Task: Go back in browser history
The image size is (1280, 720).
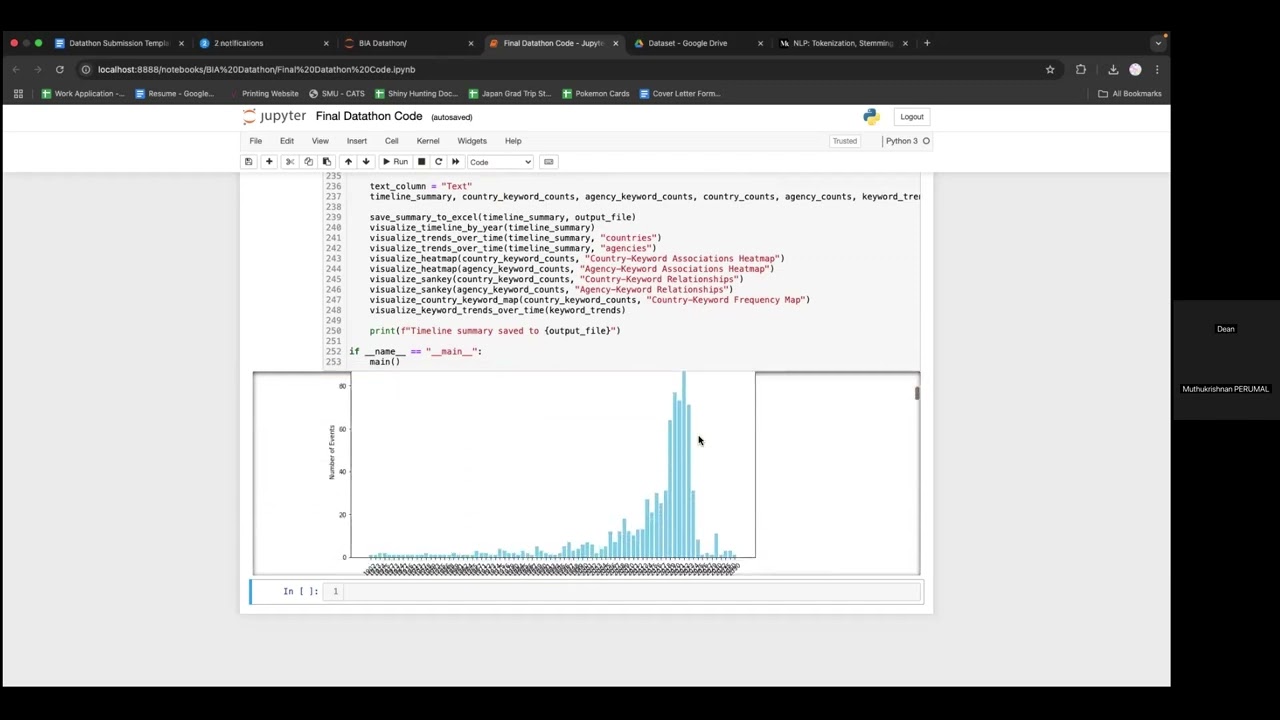Action: click(x=15, y=69)
